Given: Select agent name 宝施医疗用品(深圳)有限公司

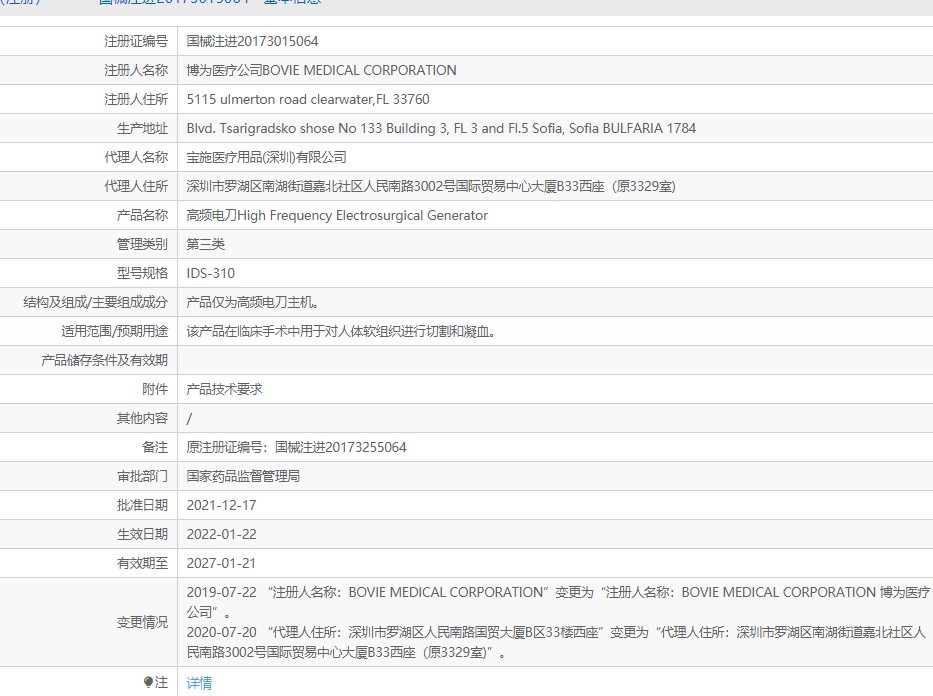Looking at the screenshot, I should [267, 157].
